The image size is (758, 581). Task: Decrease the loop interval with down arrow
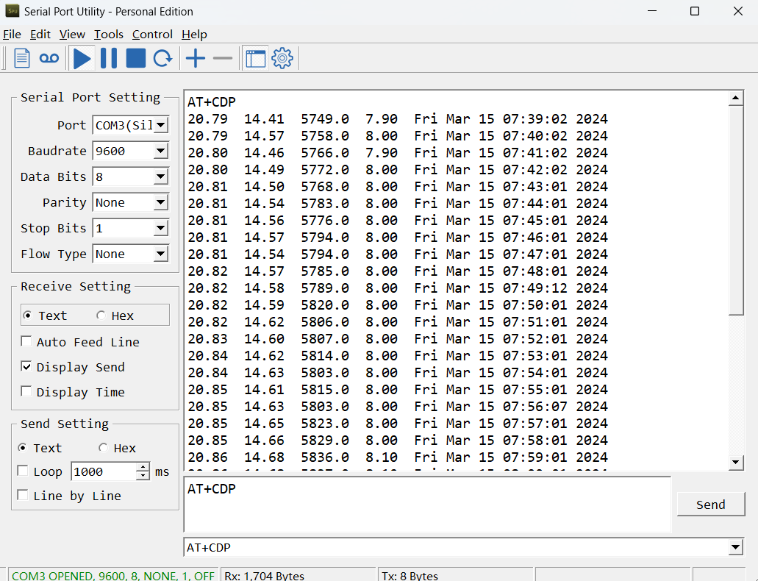(x=143, y=476)
